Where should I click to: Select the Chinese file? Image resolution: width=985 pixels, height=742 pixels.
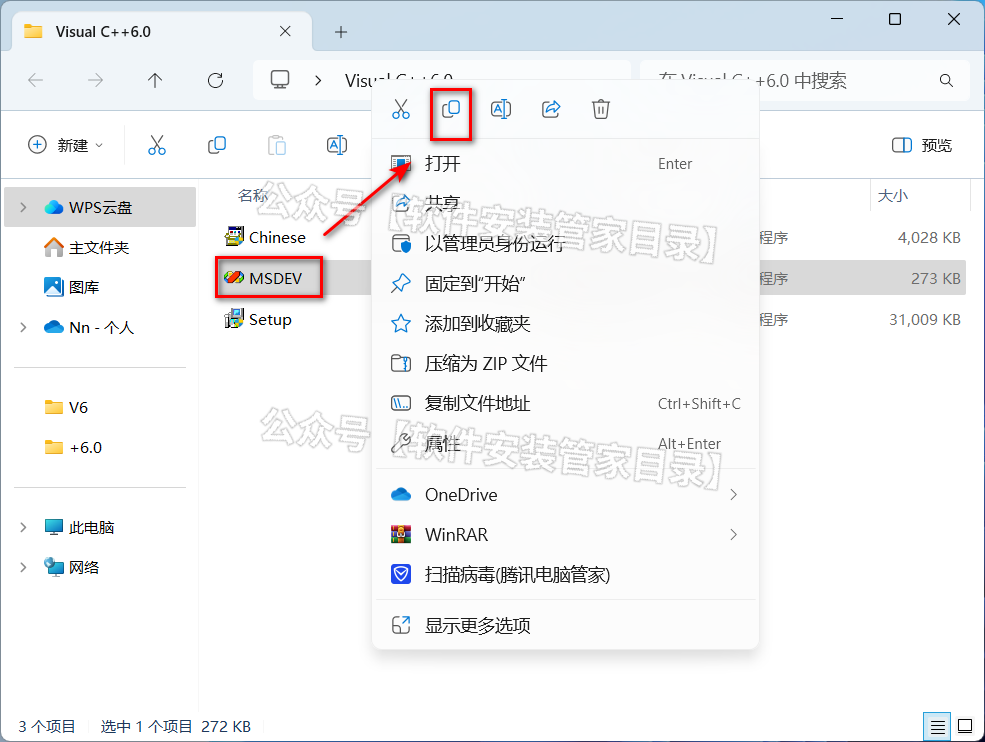(266, 237)
